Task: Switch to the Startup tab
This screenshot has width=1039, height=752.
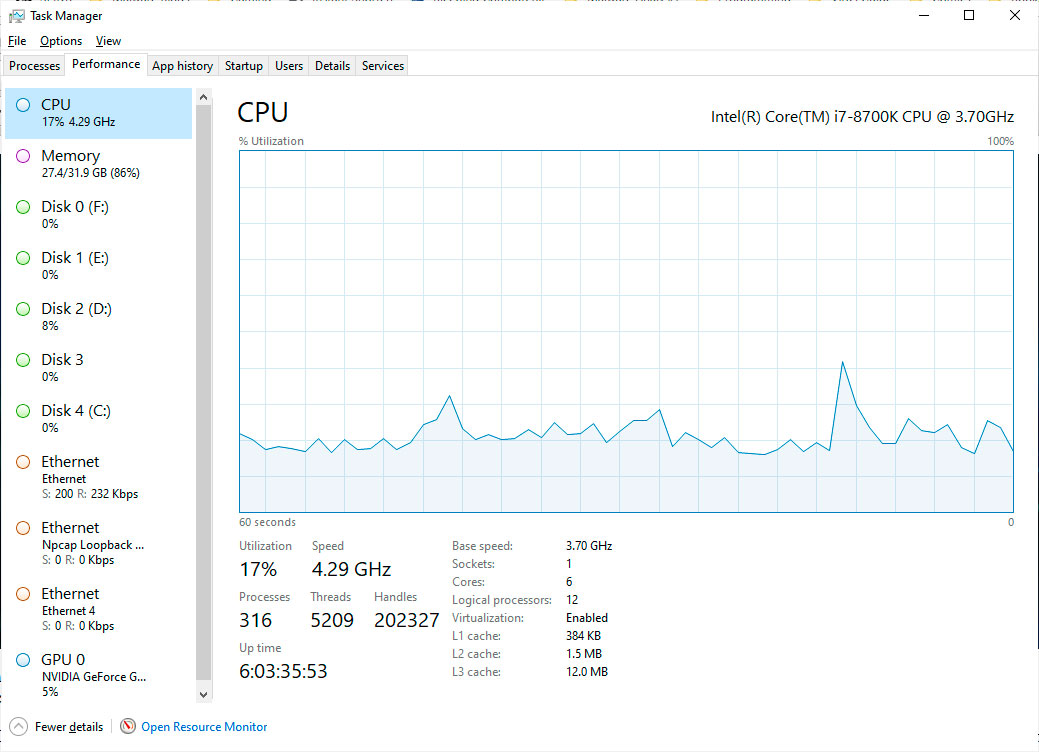Action: [x=243, y=65]
